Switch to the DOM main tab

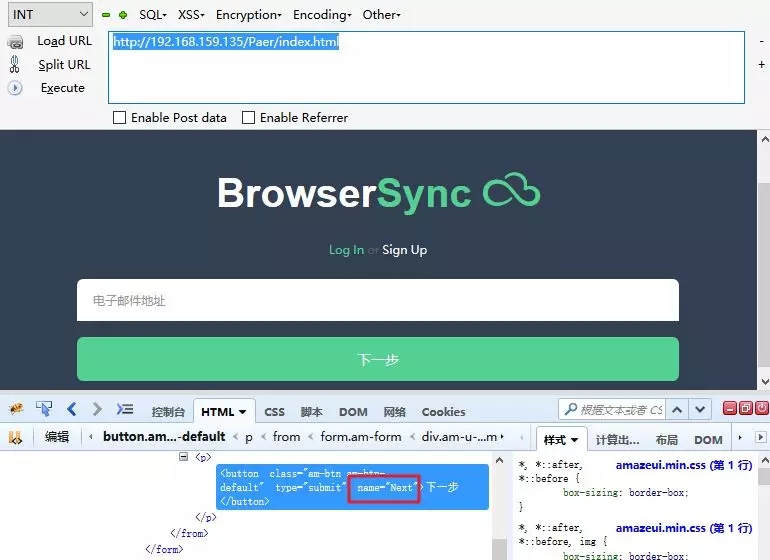click(353, 412)
